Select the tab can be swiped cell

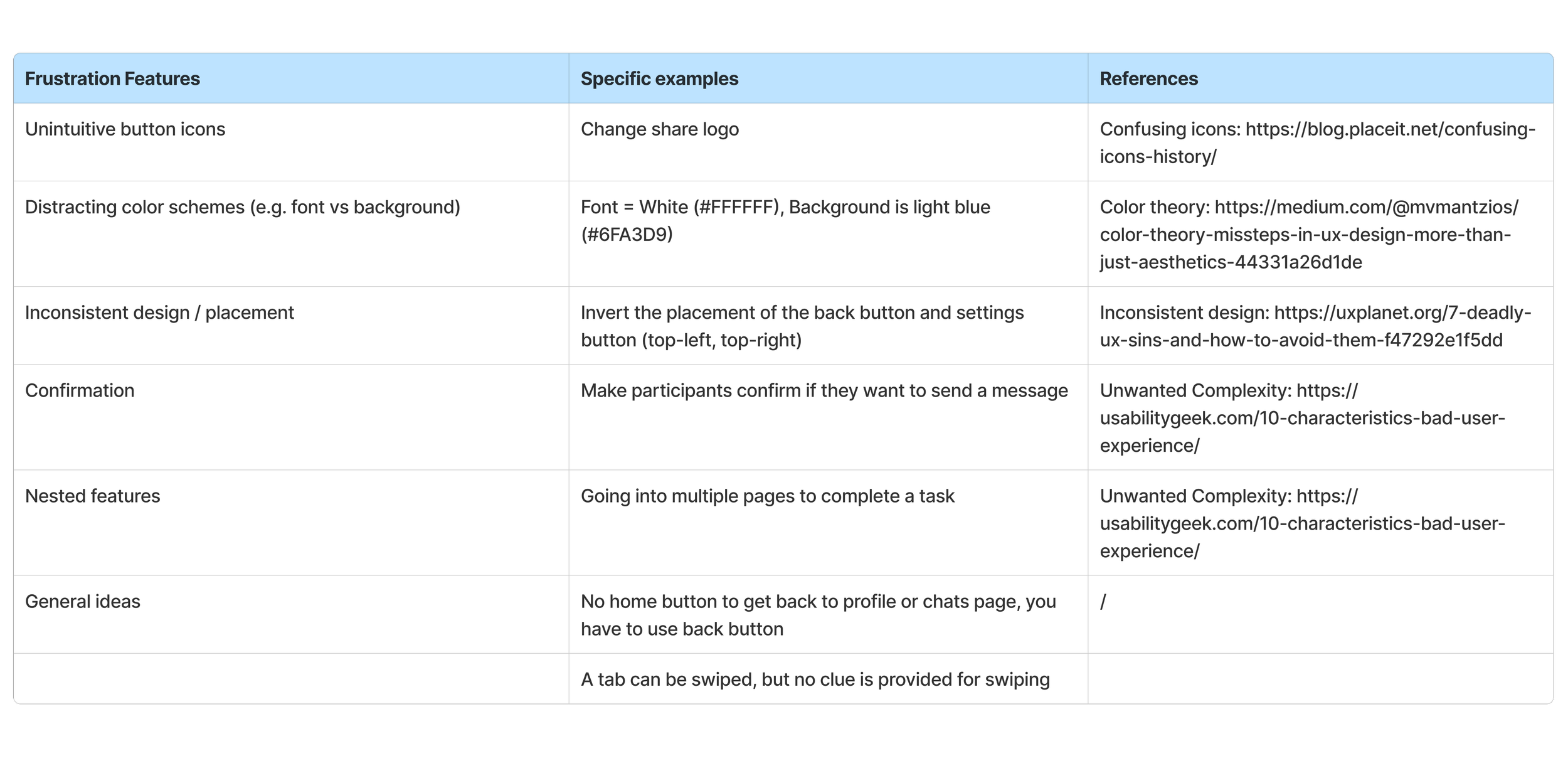[x=815, y=680]
